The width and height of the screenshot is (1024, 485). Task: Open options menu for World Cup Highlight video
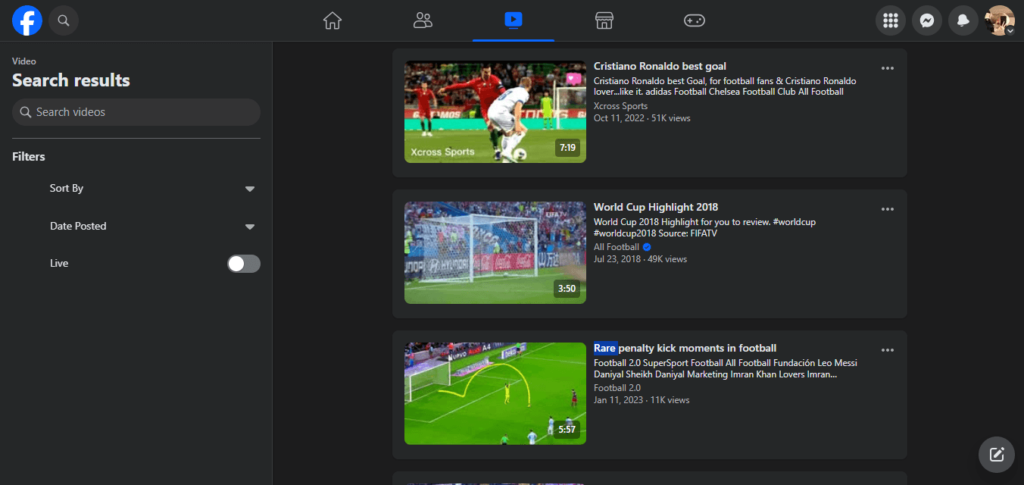tap(887, 209)
